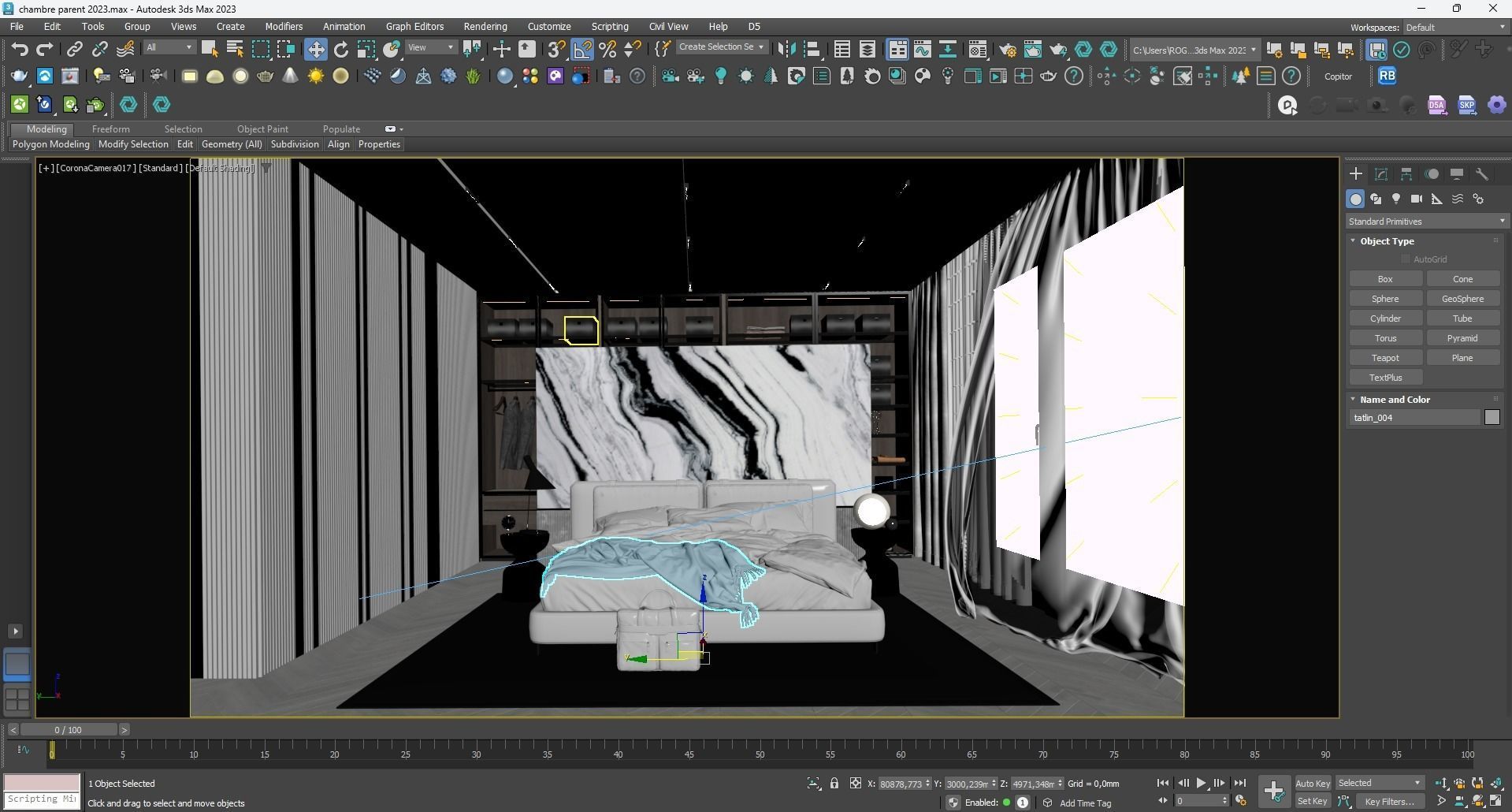The image size is (1512, 812).
Task: Play the animation
Action: pyautogui.click(x=1201, y=784)
